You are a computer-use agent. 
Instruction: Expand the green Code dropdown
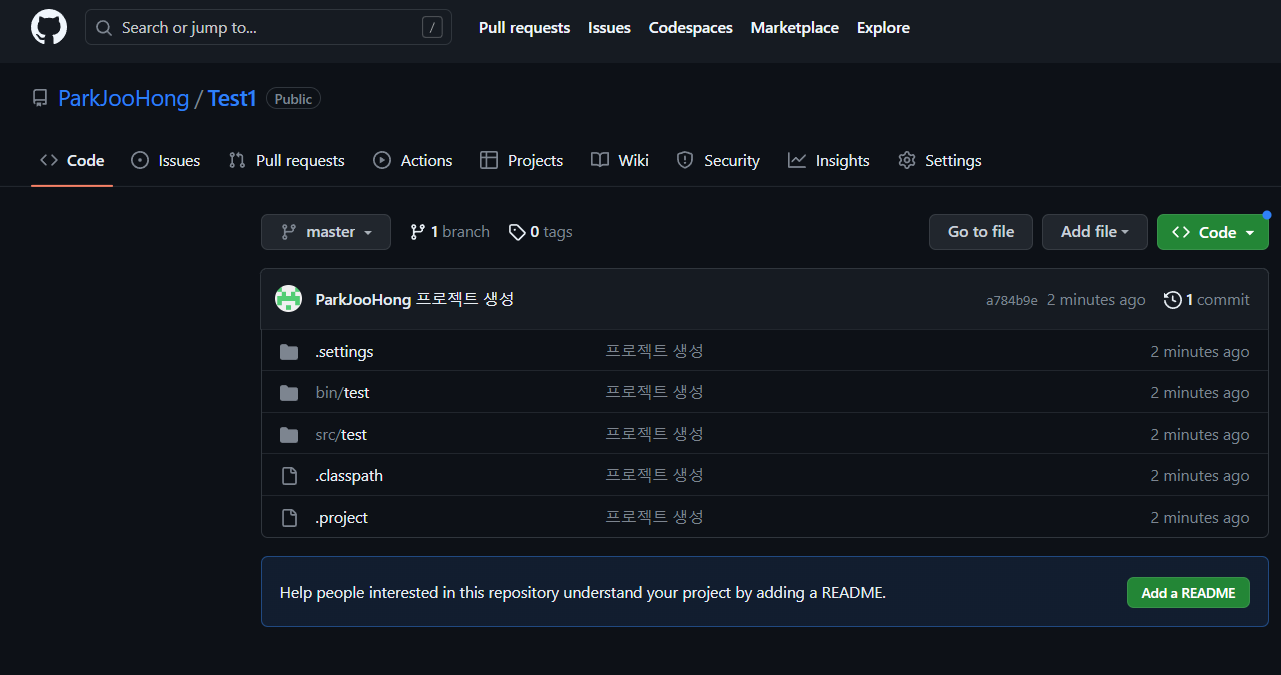pyautogui.click(x=1213, y=232)
